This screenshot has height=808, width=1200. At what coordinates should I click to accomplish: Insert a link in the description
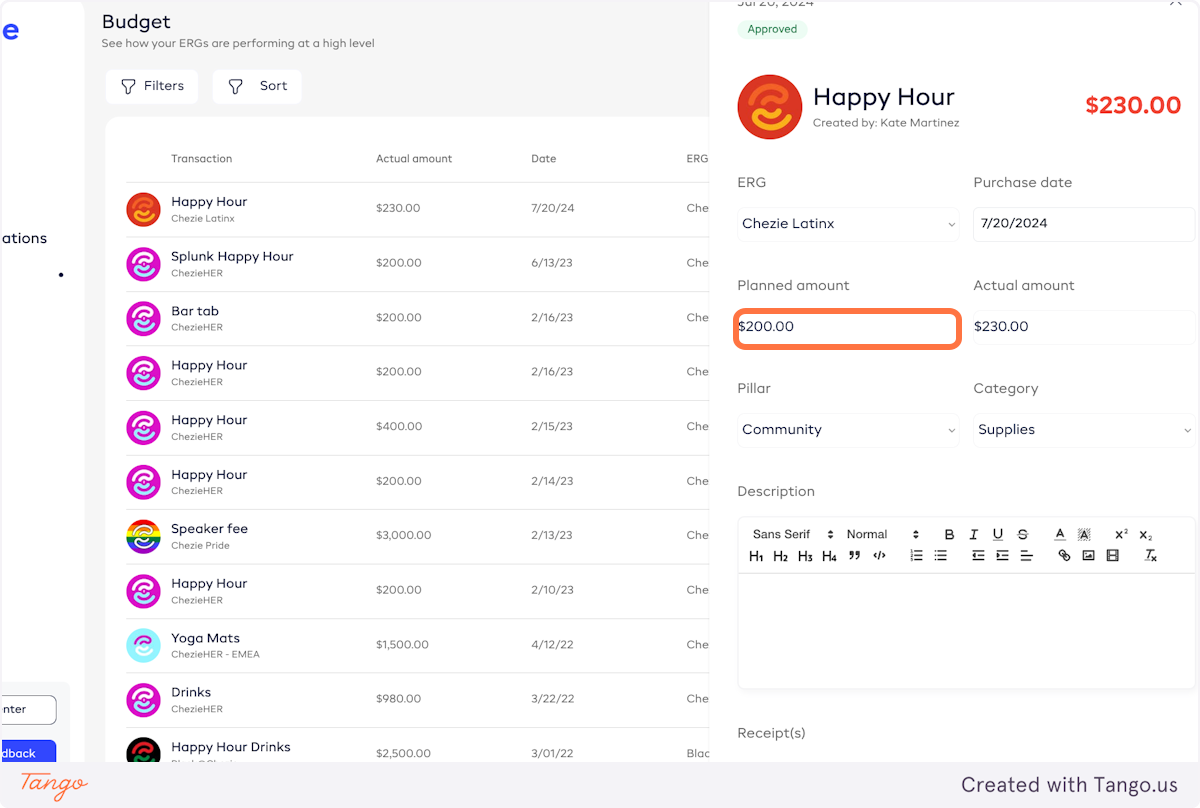pyautogui.click(x=1064, y=556)
